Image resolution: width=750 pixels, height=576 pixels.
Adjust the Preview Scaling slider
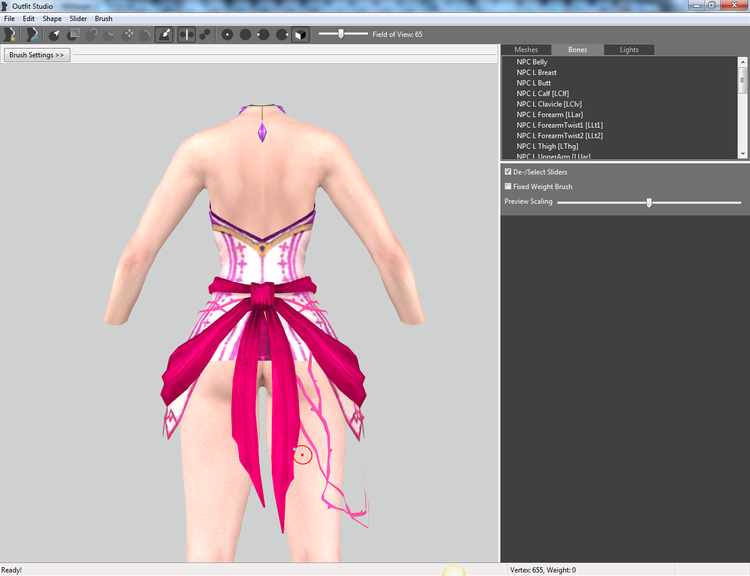coord(649,202)
